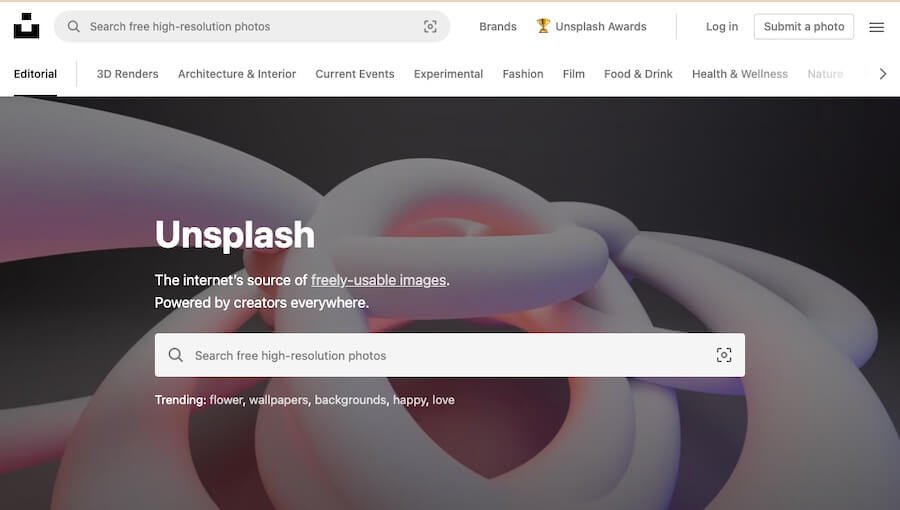This screenshot has height=510, width=900.
Task: Click the Unsplash Awards trophy icon
Action: 543,26
